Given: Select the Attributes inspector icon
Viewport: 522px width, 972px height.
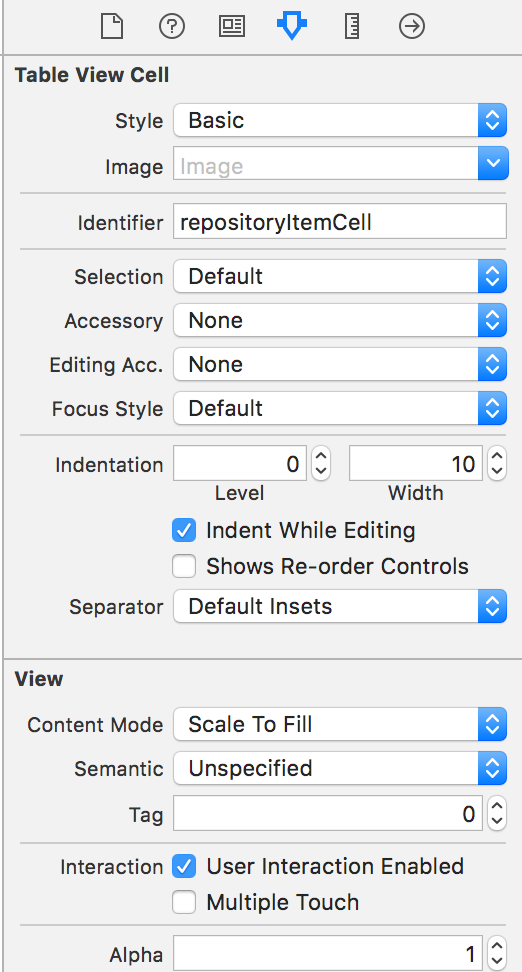Looking at the screenshot, I should 292,27.
